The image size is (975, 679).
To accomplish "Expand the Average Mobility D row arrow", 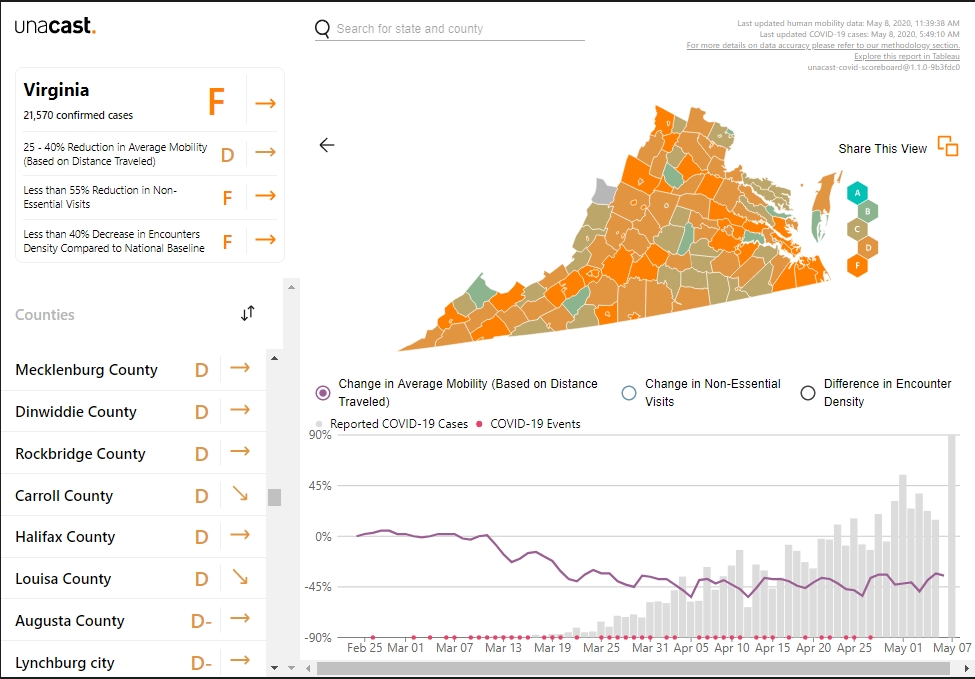I will click(x=266, y=152).
